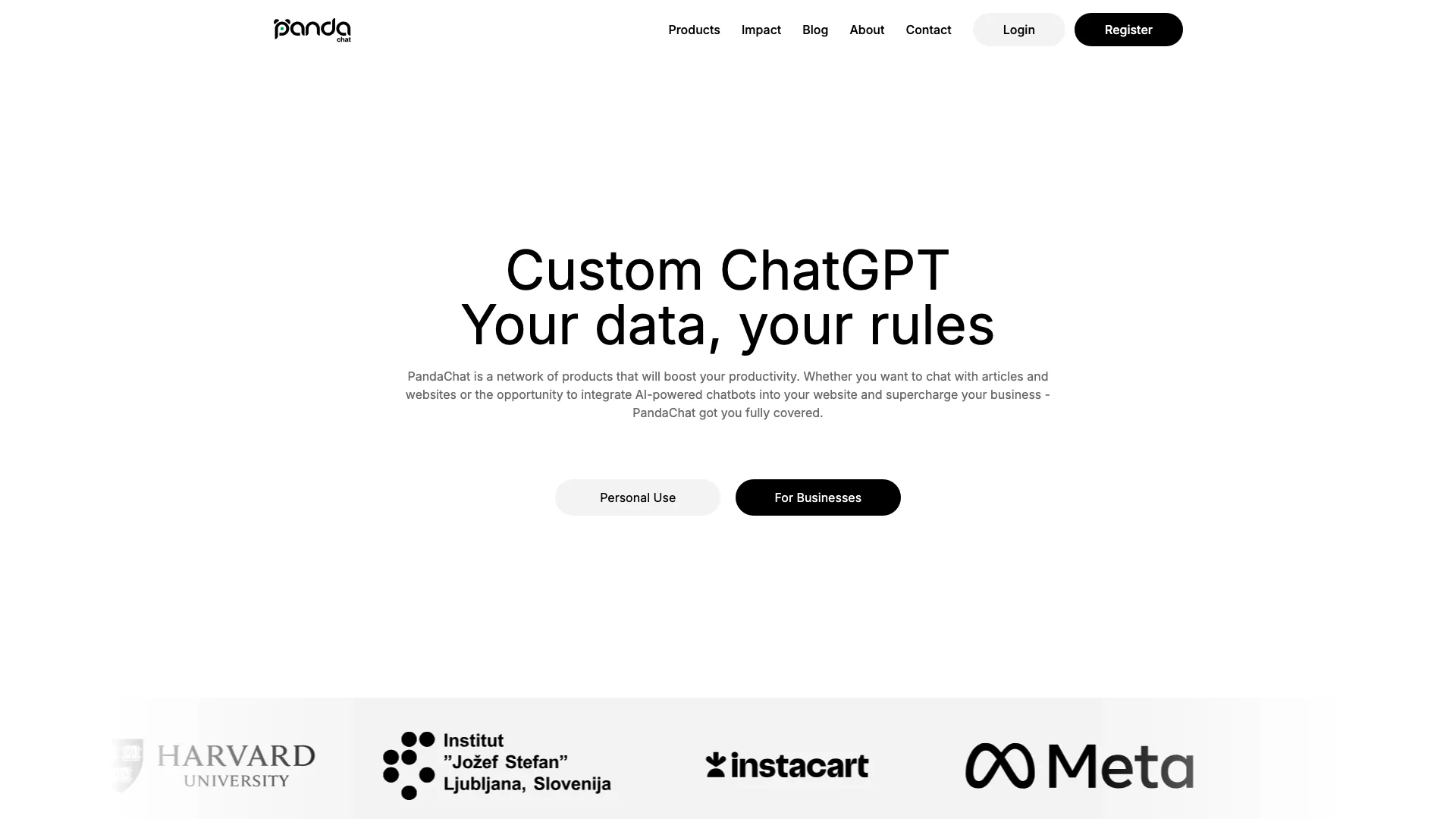Screen dimensions: 1456x819
Task: Click the Products navigation icon
Action: (694, 29)
